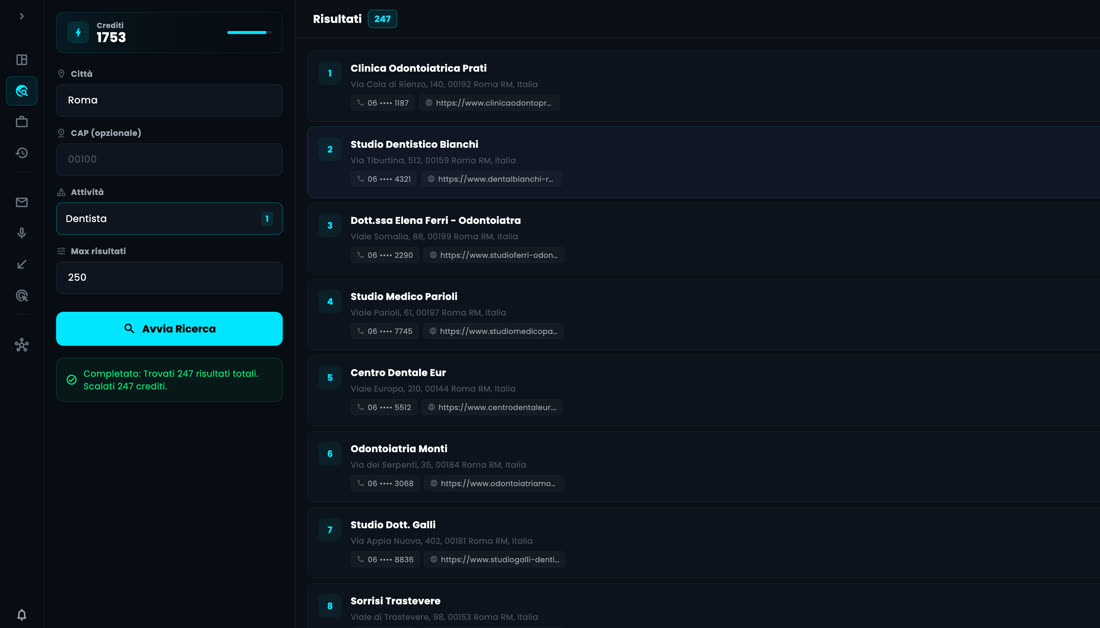Open the clinicaodontopr website link
Image resolution: width=1100 pixels, height=628 pixels.
[x=489, y=103]
